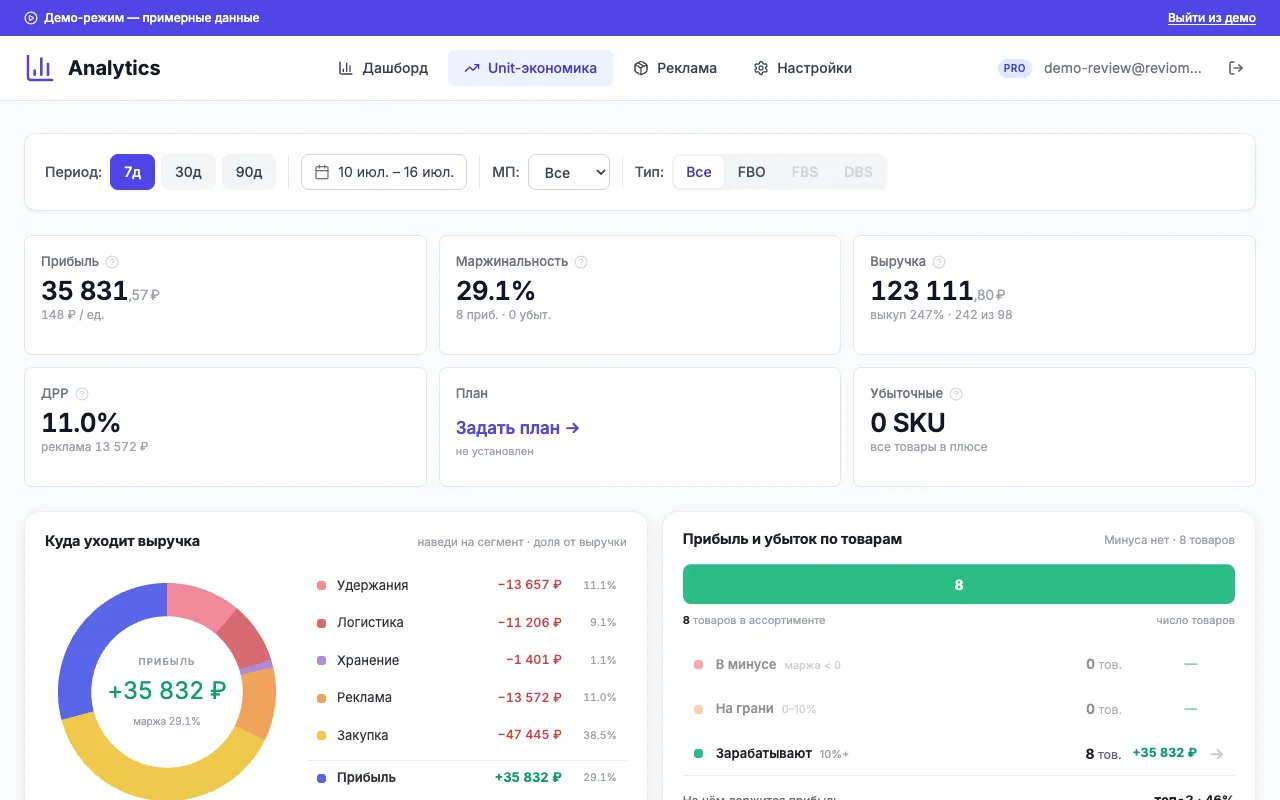Open the Дашборд tab
This screenshot has height=800, width=1280.
[x=383, y=68]
